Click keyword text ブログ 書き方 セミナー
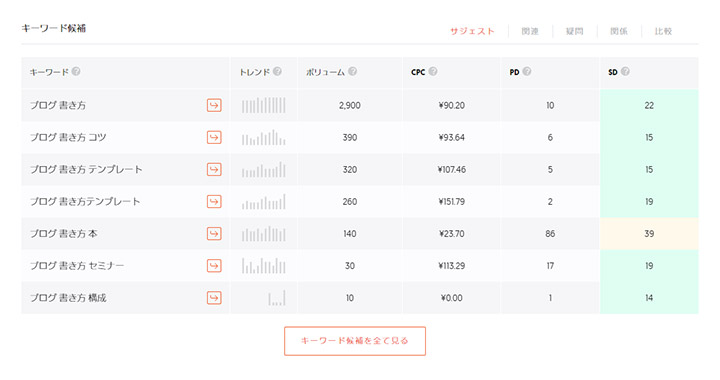The image size is (720, 380). (x=77, y=266)
